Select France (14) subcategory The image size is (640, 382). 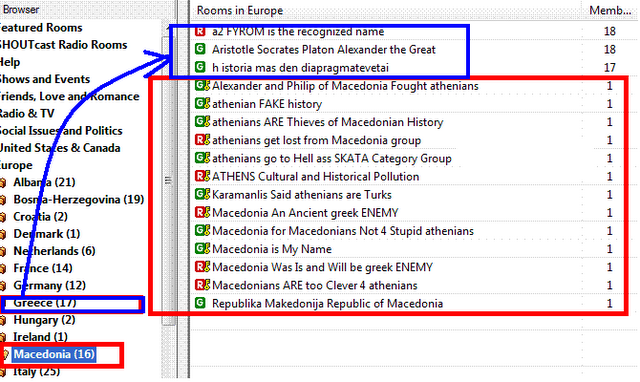[43, 268]
